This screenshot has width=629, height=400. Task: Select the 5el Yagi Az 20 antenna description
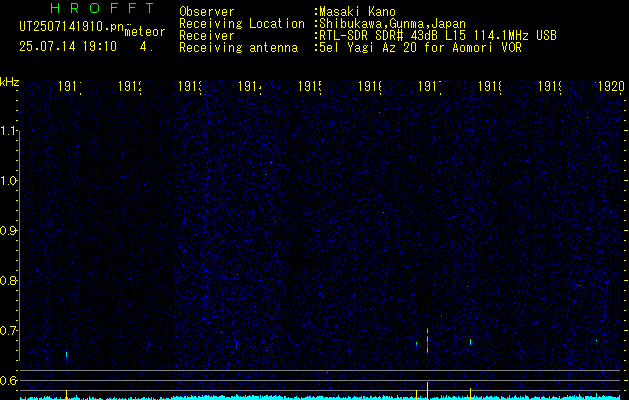pos(420,48)
